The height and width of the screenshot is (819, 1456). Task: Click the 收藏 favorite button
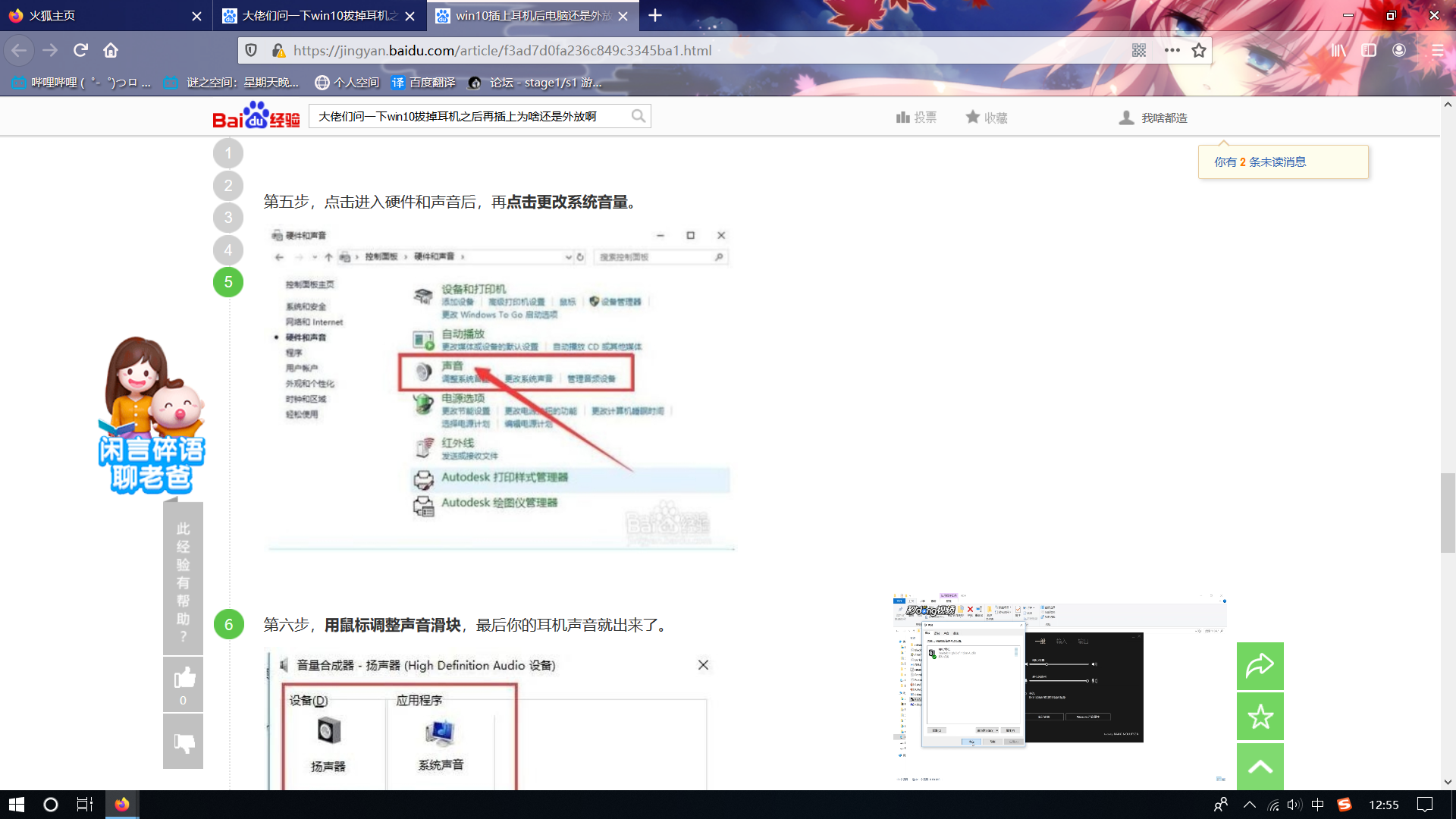click(987, 118)
